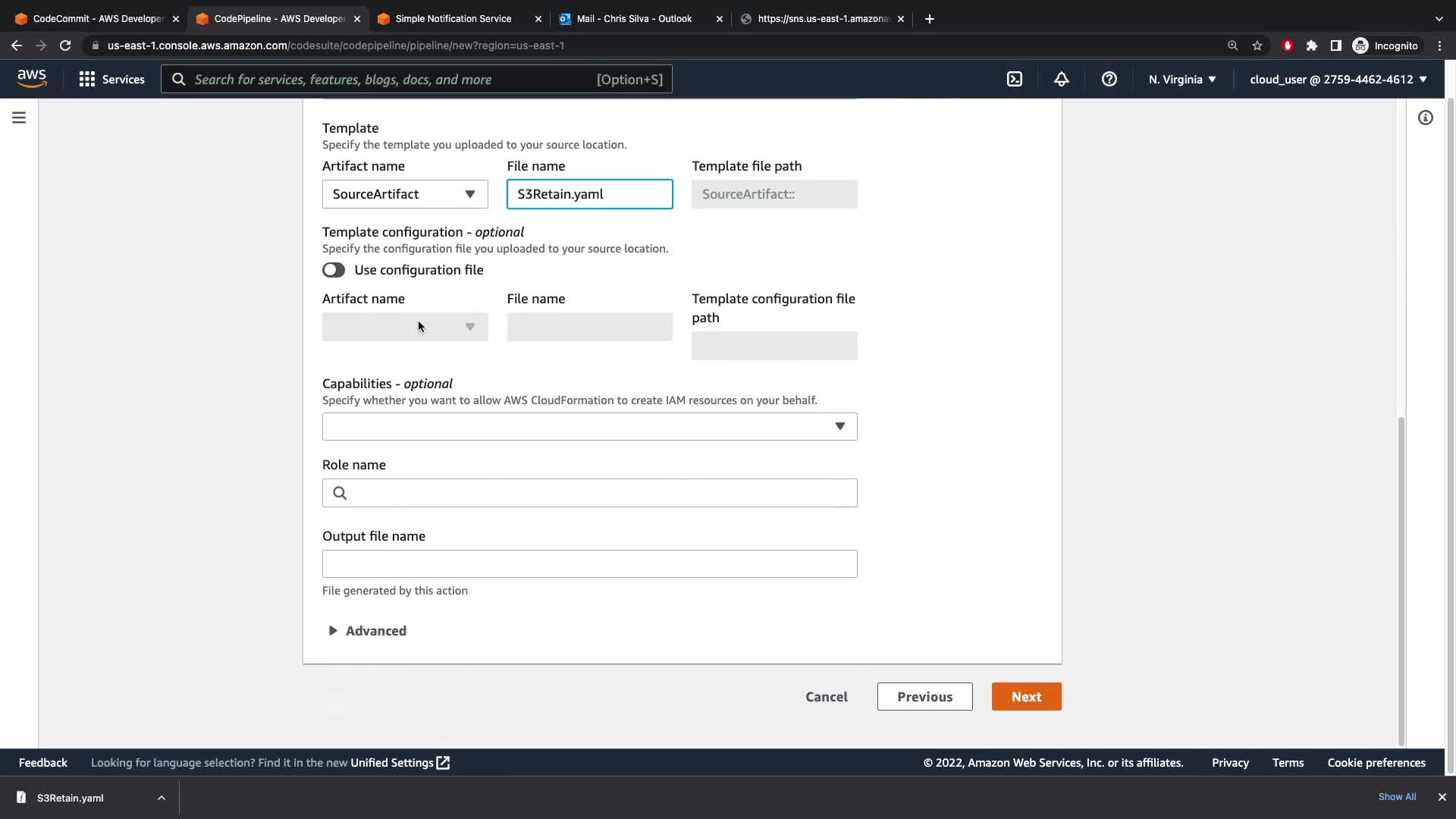This screenshot has width=1456, height=819.
Task: Click the notifications bell icon
Action: [1061, 79]
